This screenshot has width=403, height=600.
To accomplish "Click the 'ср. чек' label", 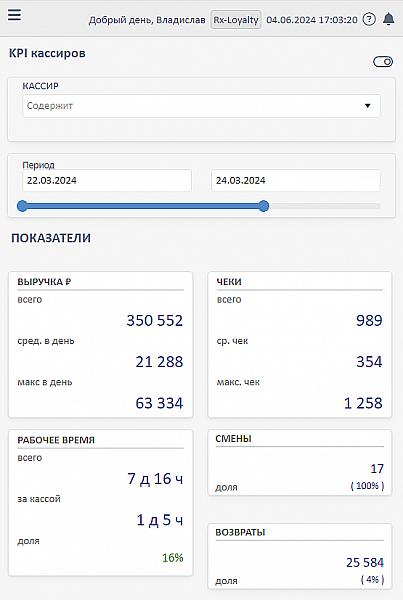I will point(232,341).
